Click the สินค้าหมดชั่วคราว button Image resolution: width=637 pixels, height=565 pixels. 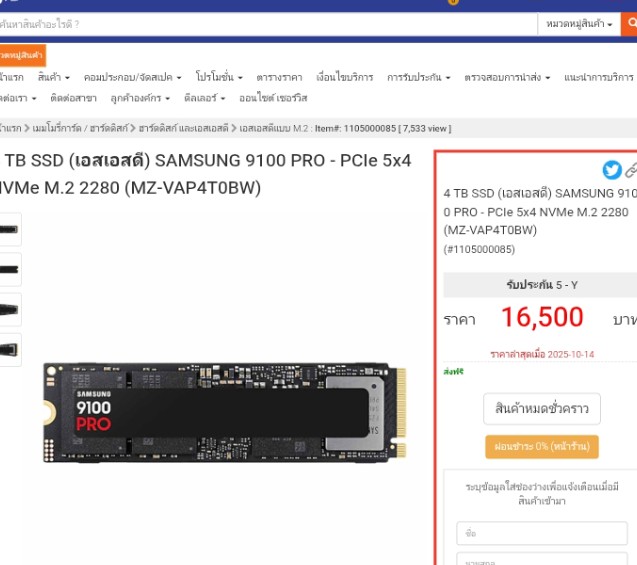click(542, 409)
